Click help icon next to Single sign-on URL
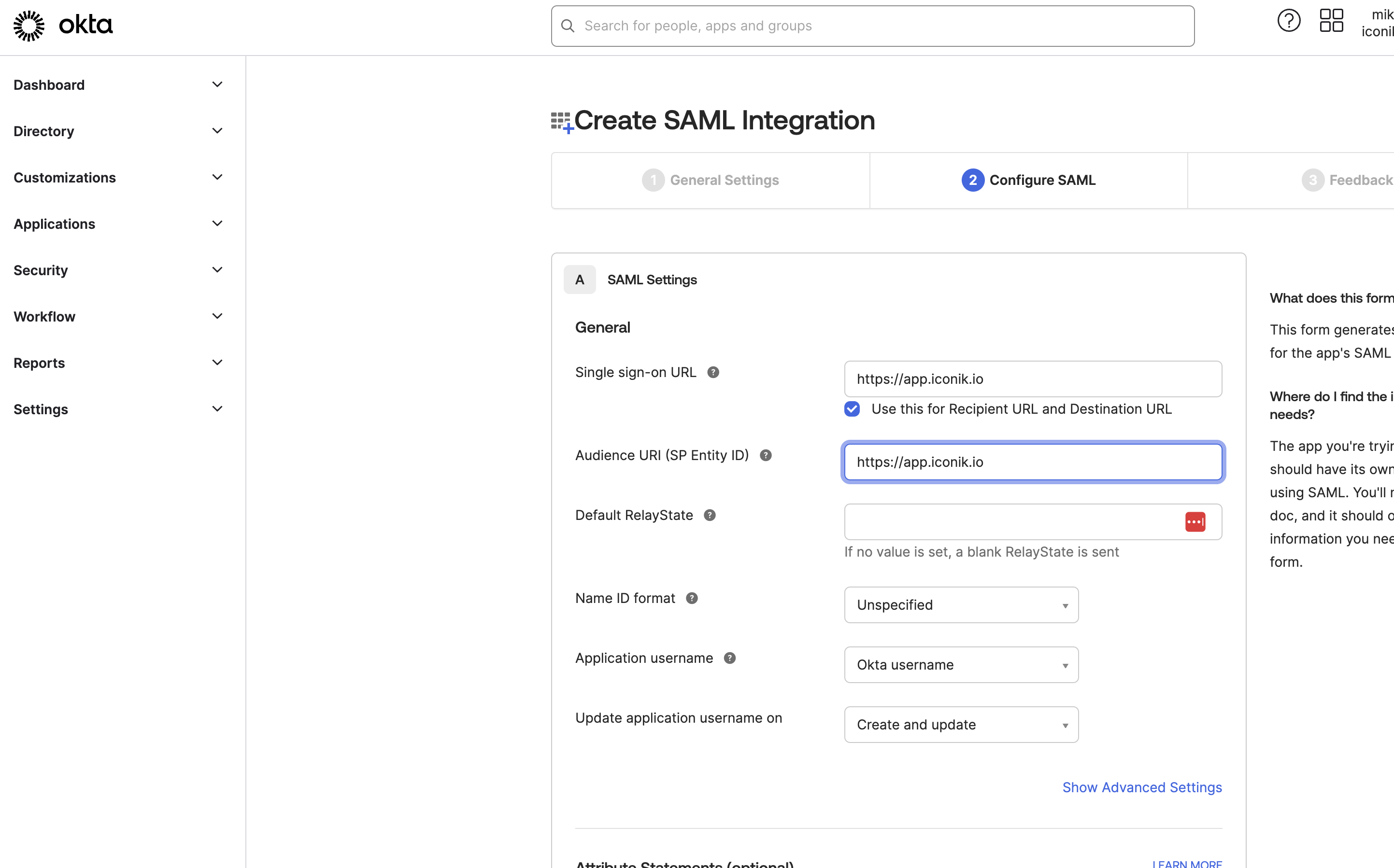This screenshot has width=1394, height=868. point(713,373)
